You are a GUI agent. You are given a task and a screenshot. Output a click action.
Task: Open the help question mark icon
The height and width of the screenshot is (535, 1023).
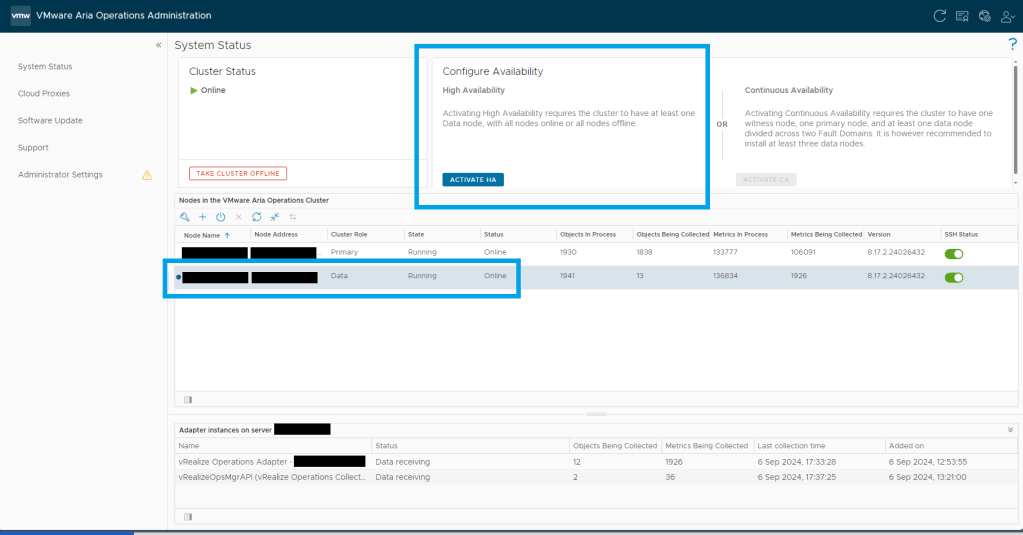click(x=1012, y=45)
